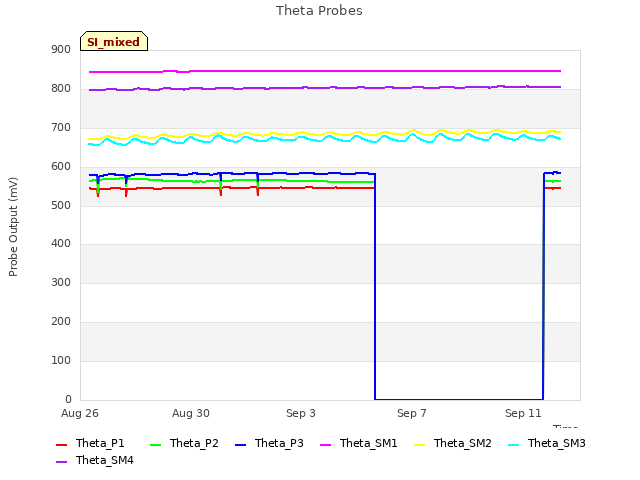640x480 pixels.
Task: Click the 700 y-axis tick label
Action: (61, 128)
